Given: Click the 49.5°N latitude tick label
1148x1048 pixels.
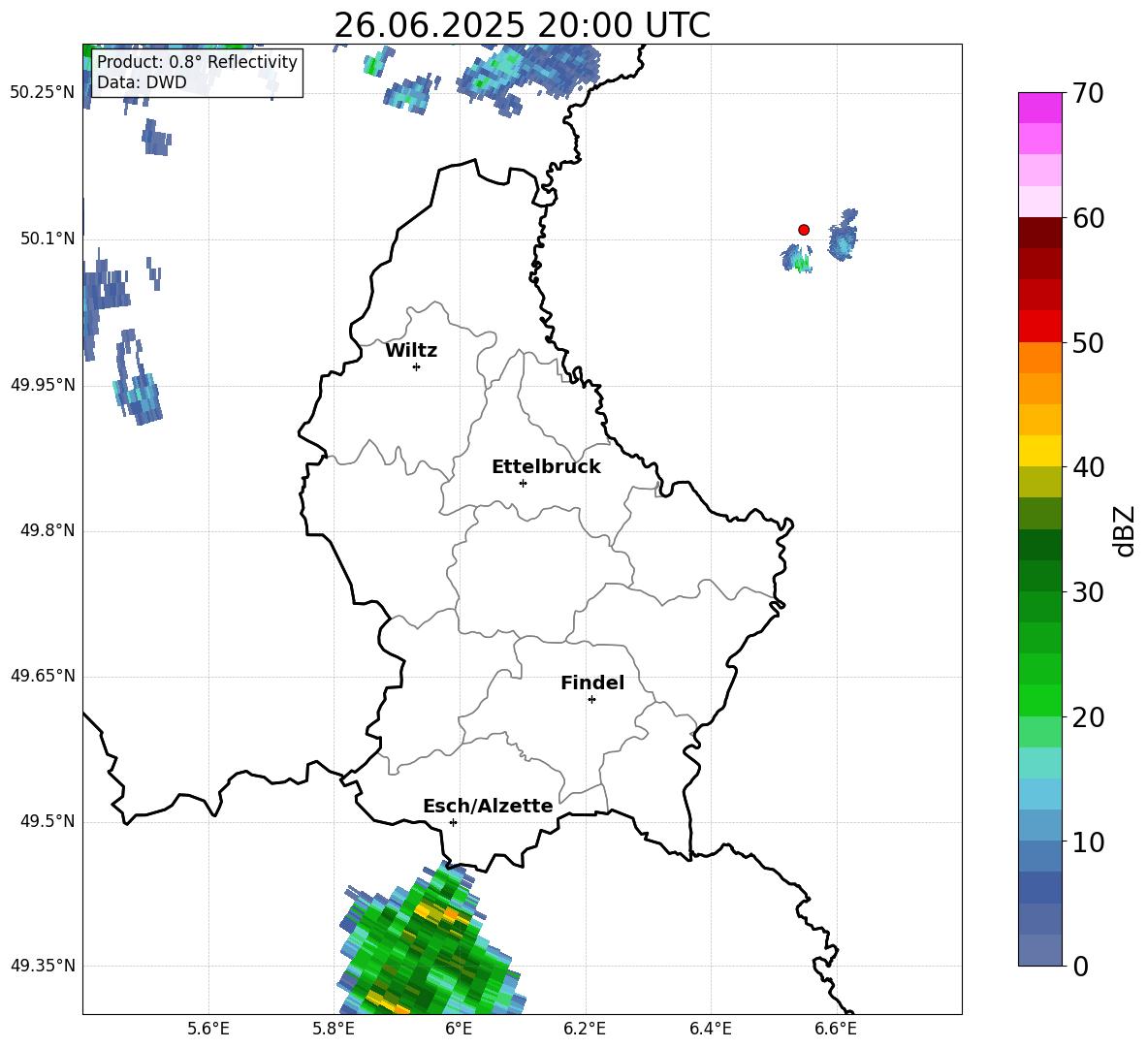Looking at the screenshot, I should pos(47,822).
